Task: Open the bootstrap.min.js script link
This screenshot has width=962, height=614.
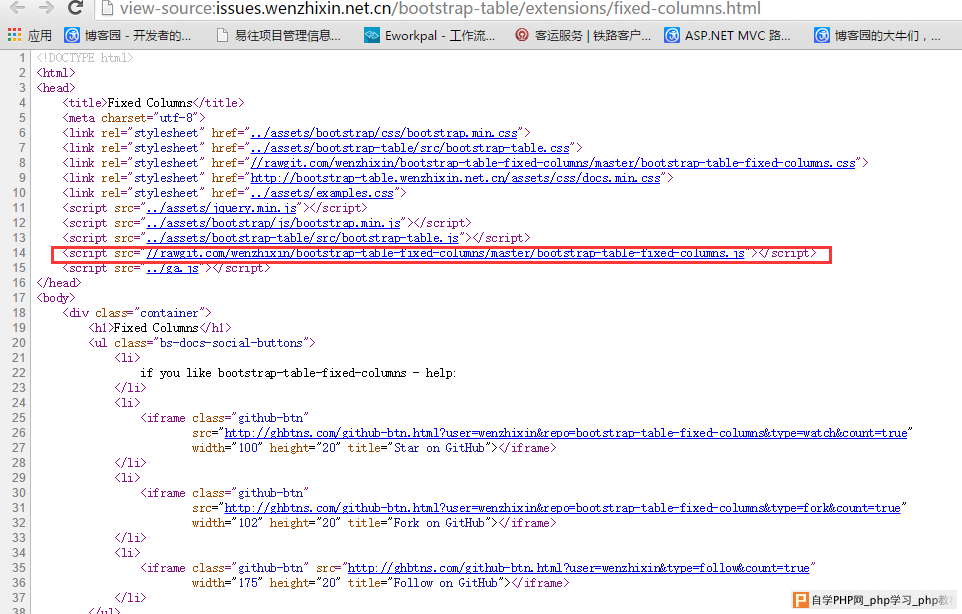Action: [274, 223]
